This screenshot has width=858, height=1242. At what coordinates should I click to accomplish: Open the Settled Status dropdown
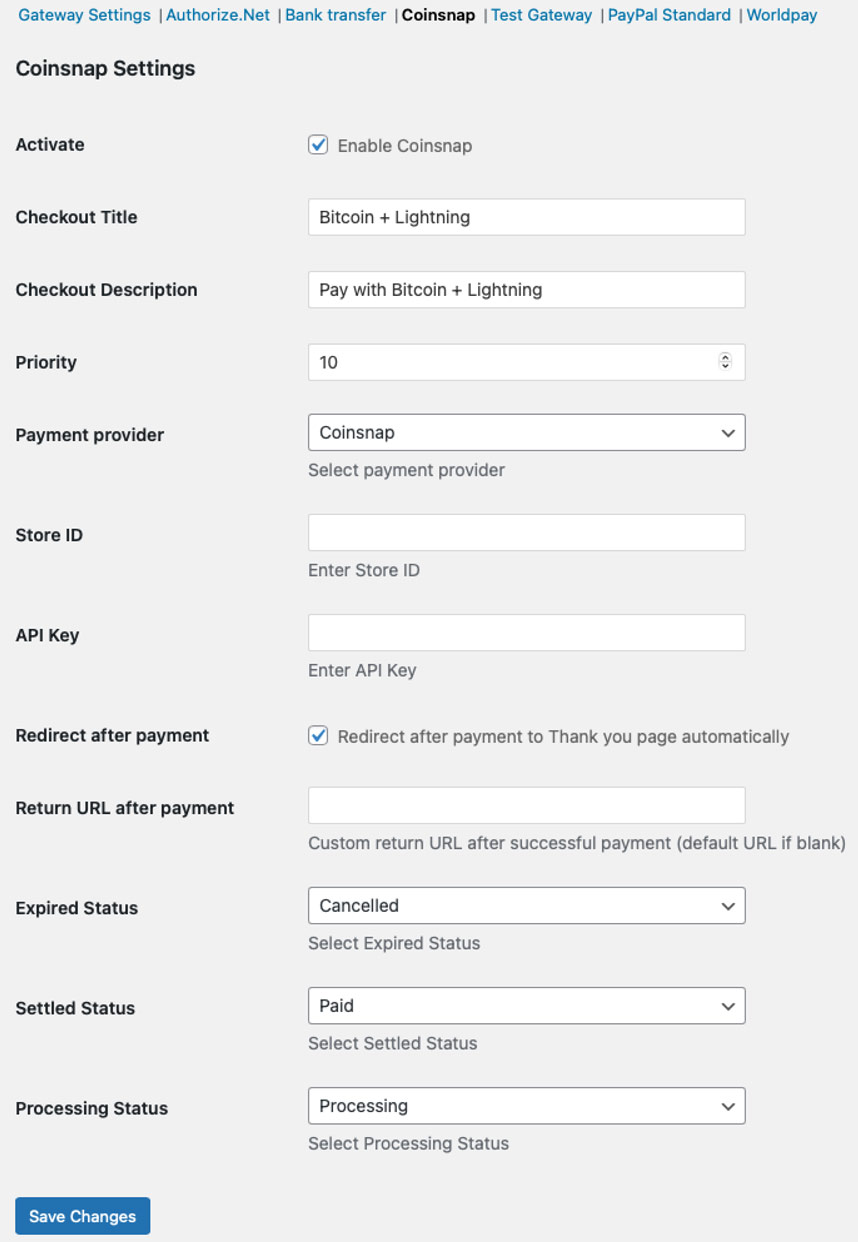click(526, 1005)
